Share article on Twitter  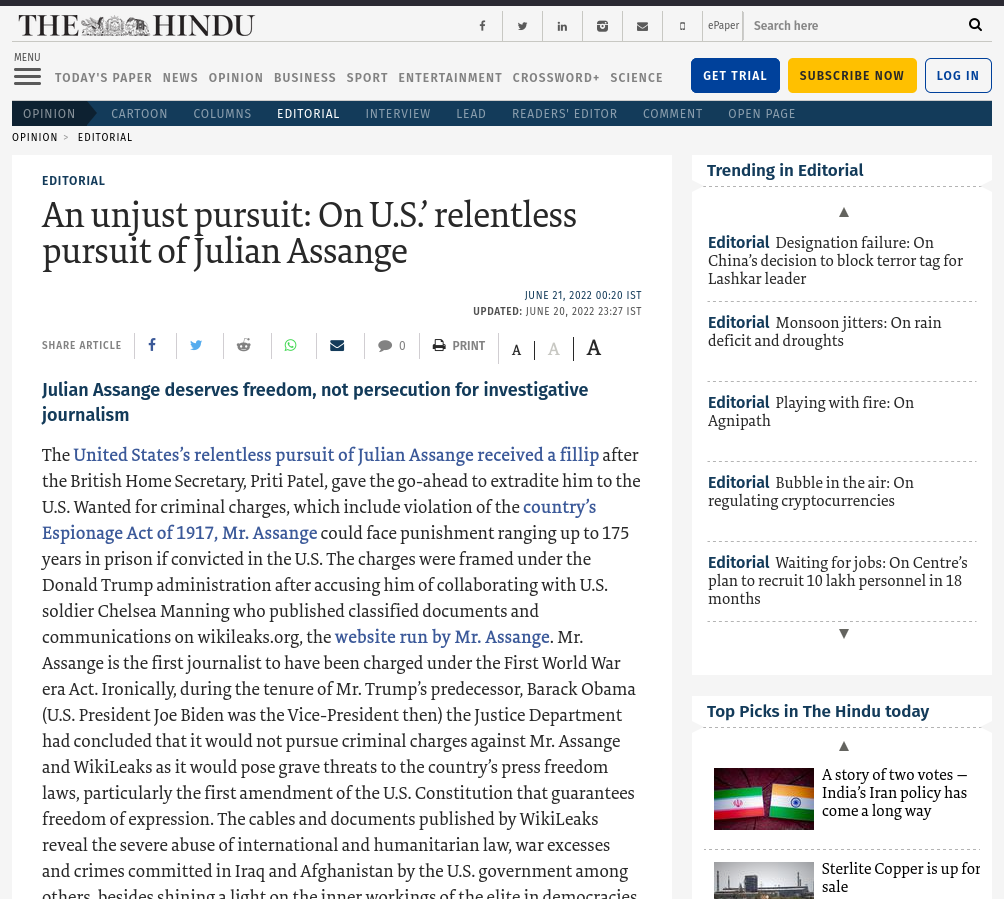coord(196,345)
